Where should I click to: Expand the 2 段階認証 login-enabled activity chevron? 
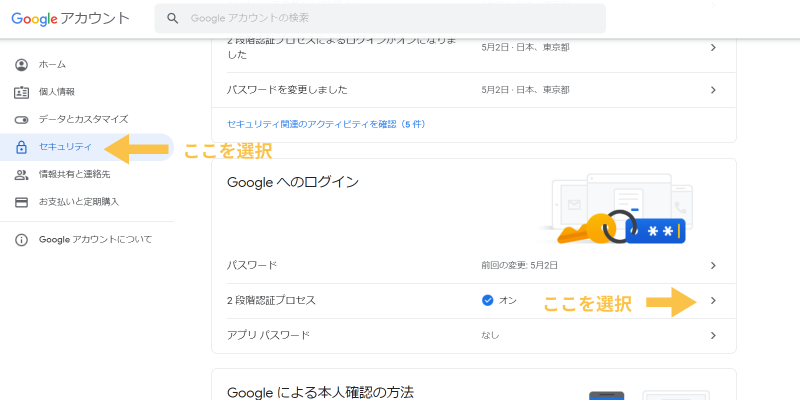pos(714,48)
